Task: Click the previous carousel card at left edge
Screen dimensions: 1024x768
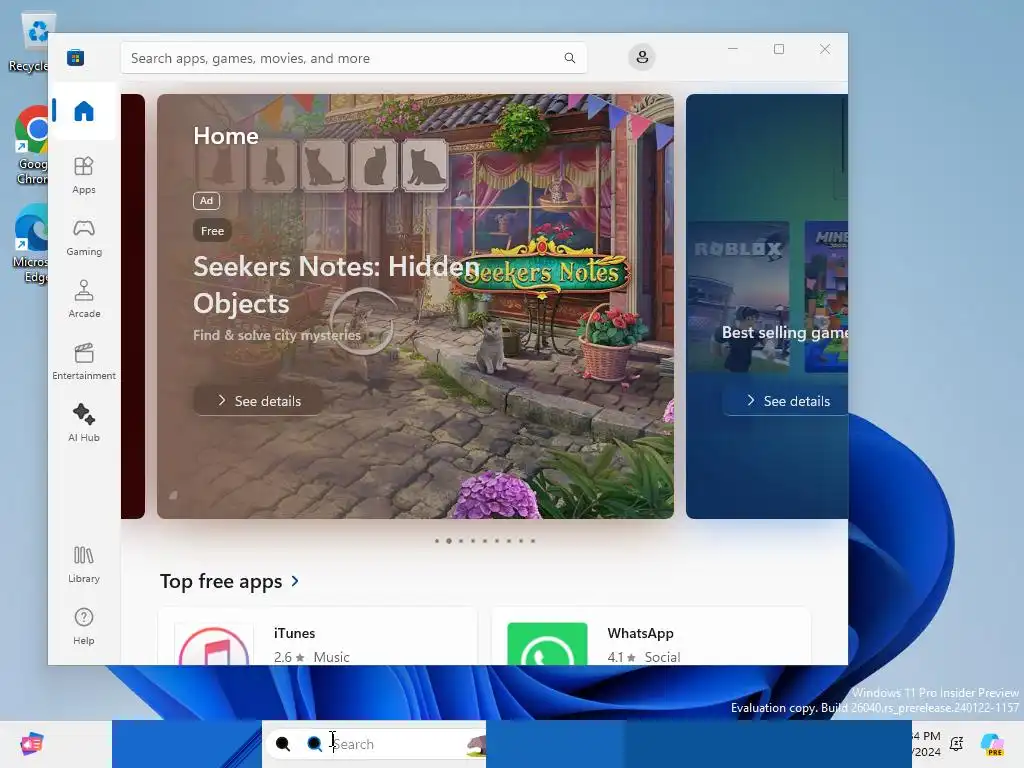Action: click(x=133, y=306)
